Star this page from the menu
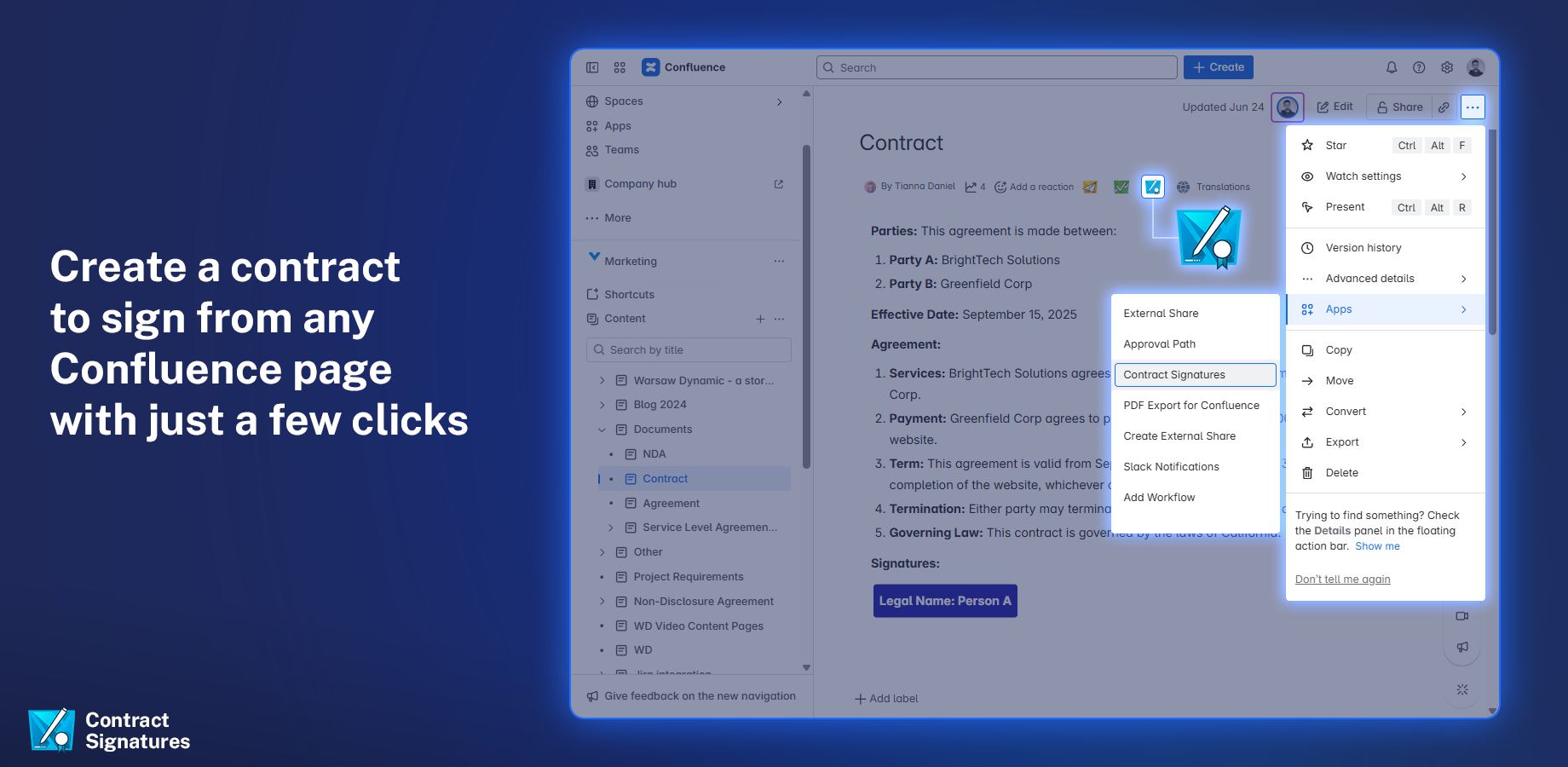The image size is (1568, 767). [x=1386, y=146]
